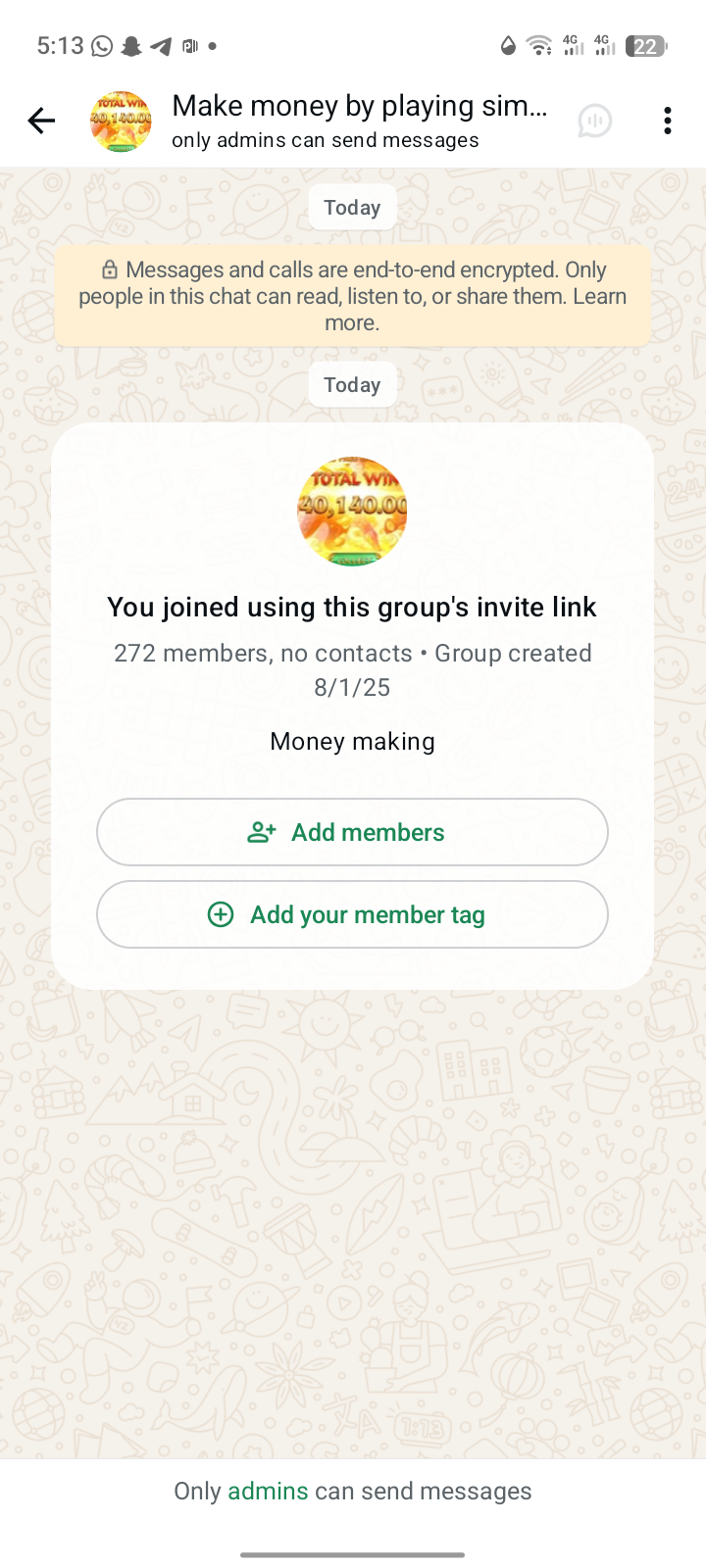This screenshot has width=706, height=1568.
Task: Tap the Telegram notification icon in status bar
Action: pos(161,46)
